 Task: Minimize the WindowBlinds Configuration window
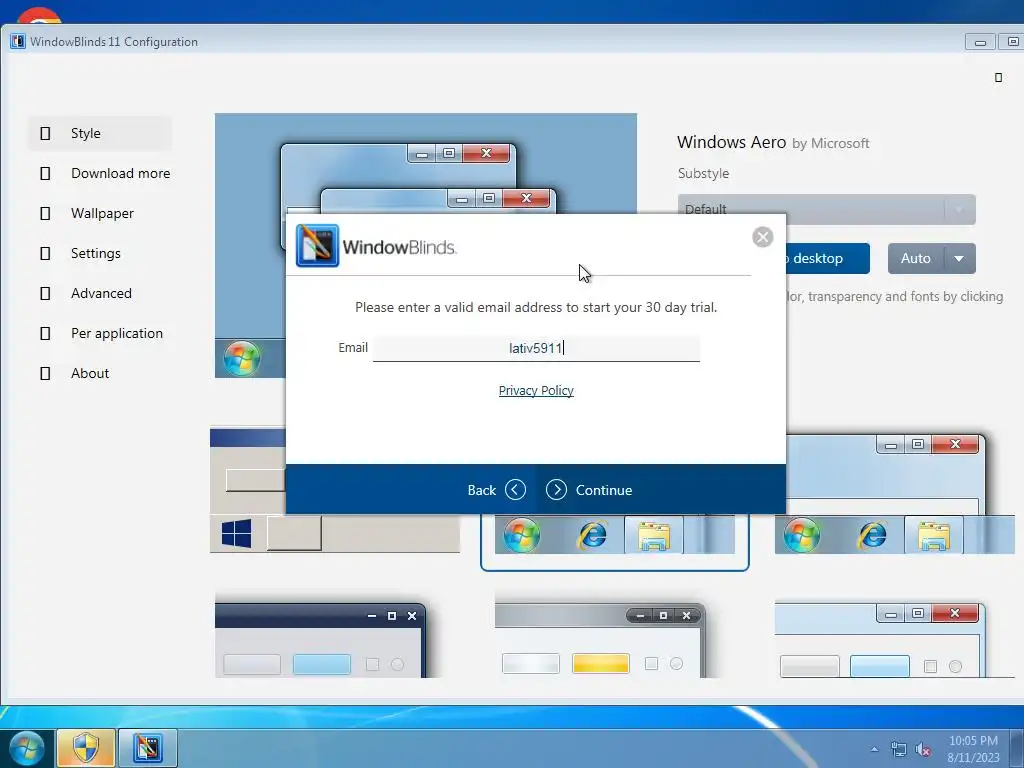980,42
